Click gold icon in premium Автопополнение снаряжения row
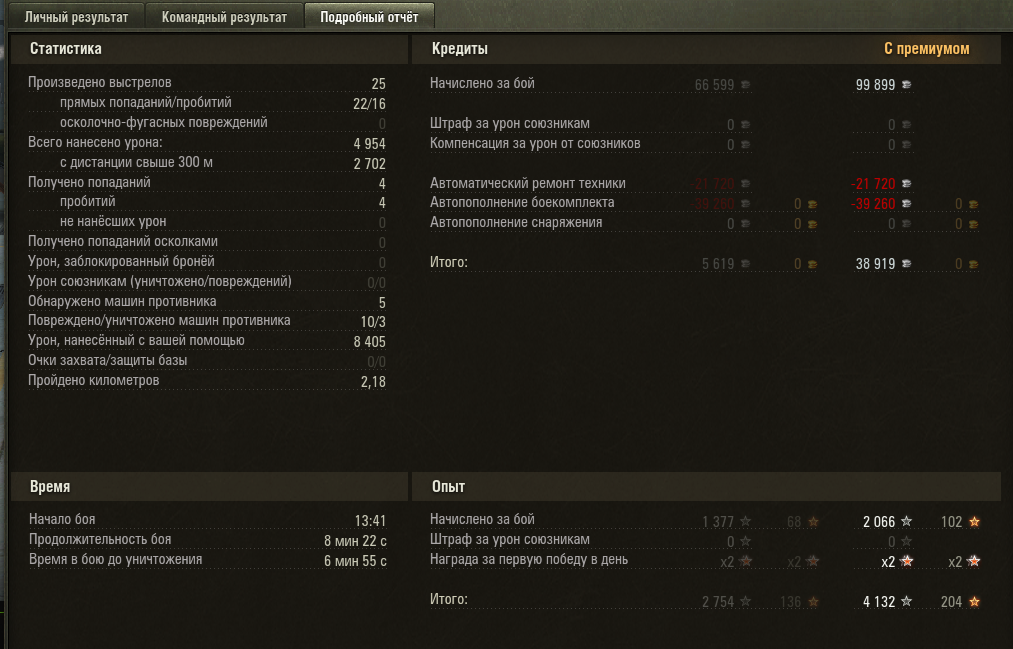Viewport: 1013px width, 649px height. pos(974,225)
